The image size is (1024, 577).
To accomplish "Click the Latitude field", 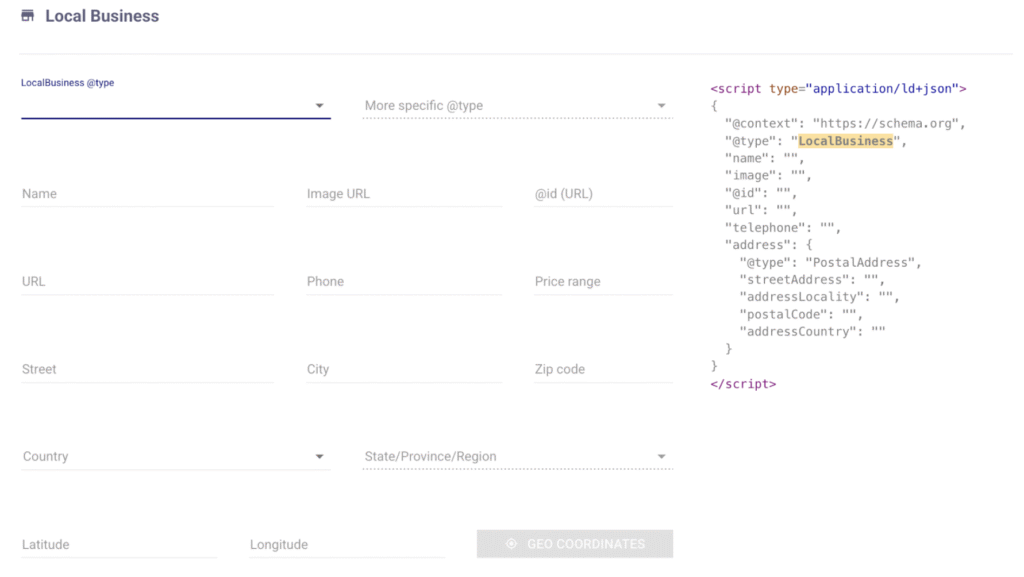I will tap(119, 544).
